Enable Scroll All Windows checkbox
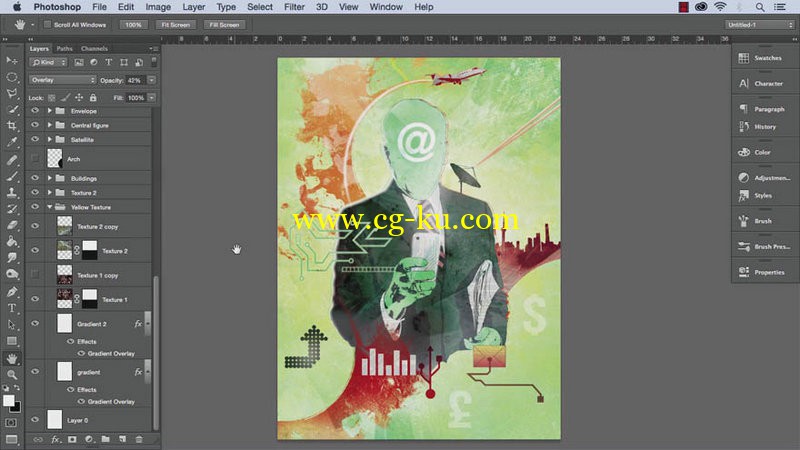 point(47,24)
